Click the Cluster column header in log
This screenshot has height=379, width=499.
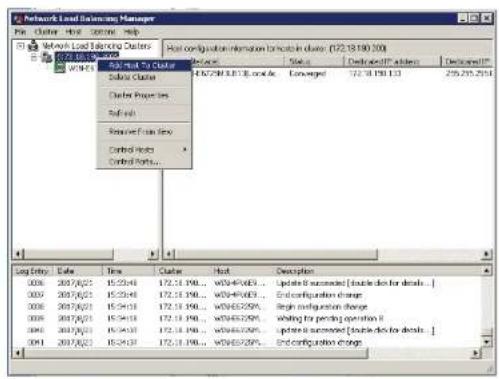point(183,271)
